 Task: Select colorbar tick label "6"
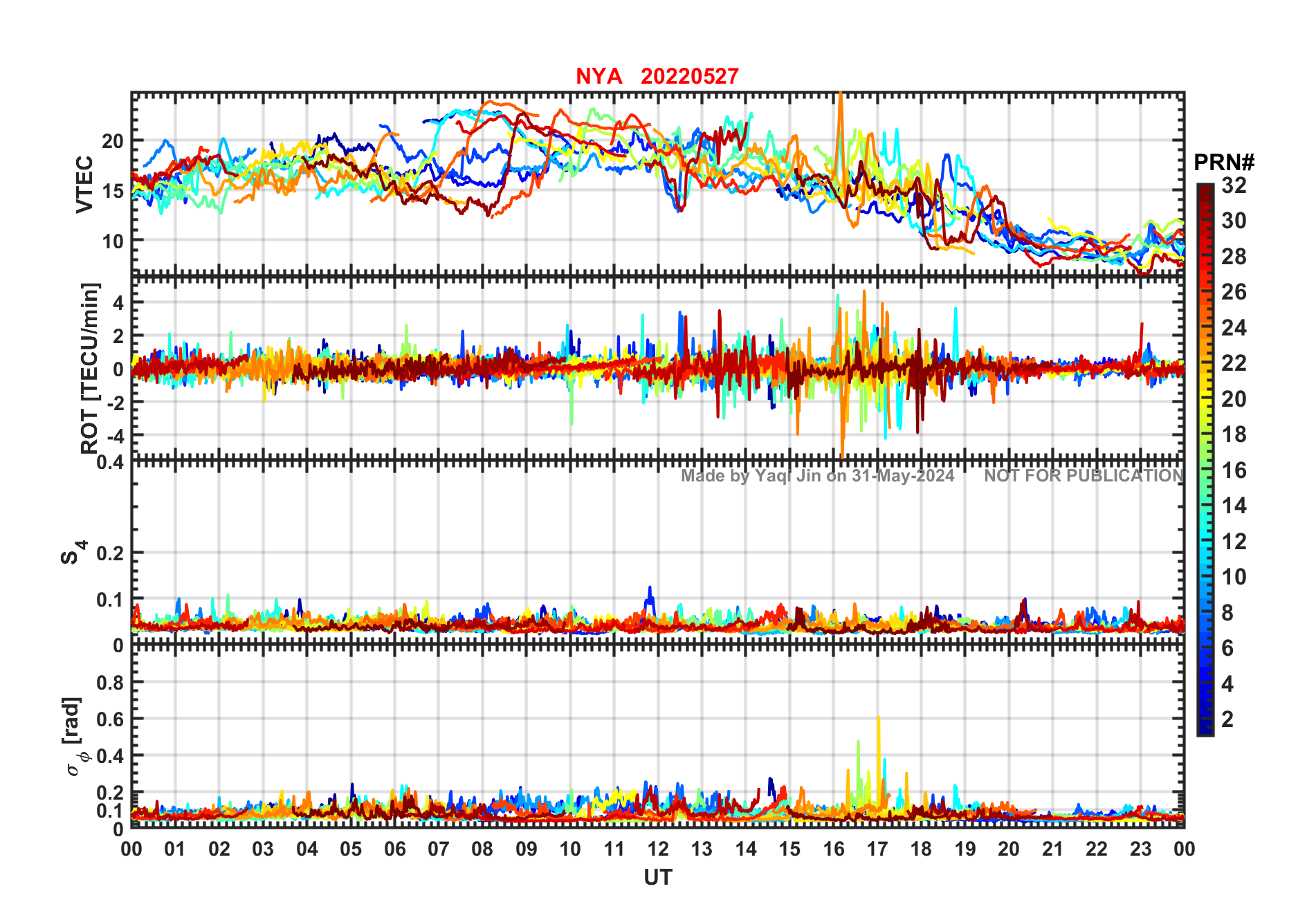[x=1227, y=648]
